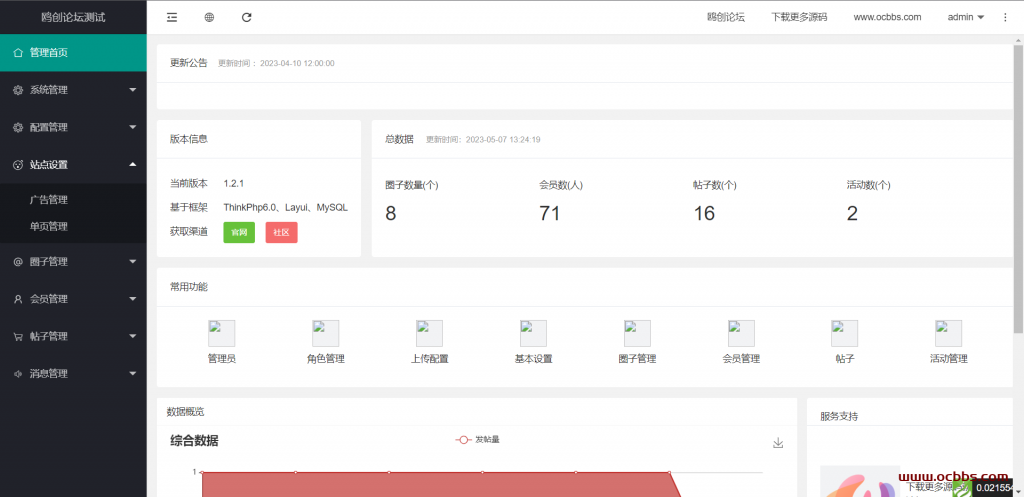This screenshot has width=1024, height=497.
Task: Click the 服务支持 thumbnail image
Action: click(x=859, y=481)
